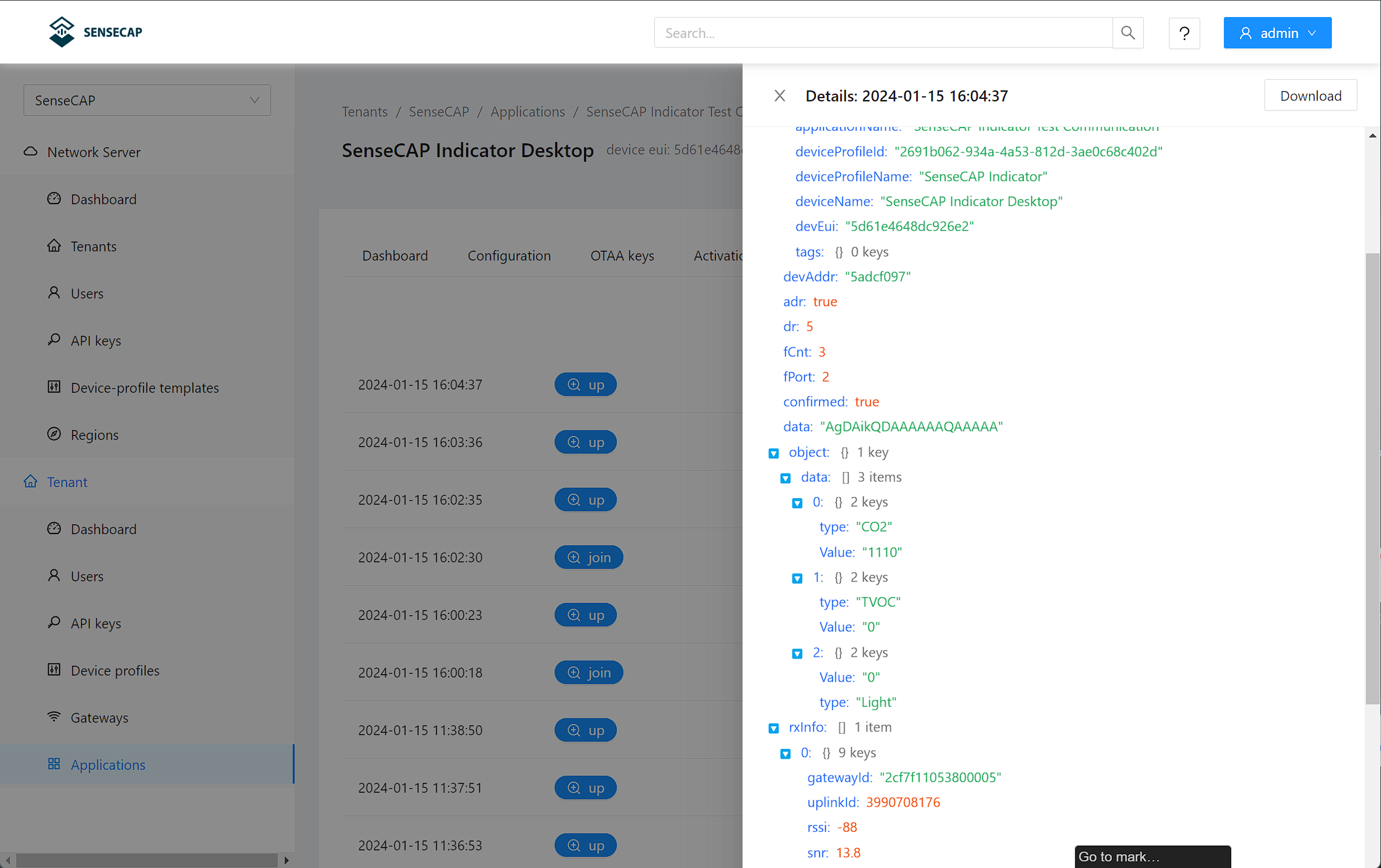Open join event at 16:02:30
The height and width of the screenshot is (868, 1381).
click(x=589, y=557)
